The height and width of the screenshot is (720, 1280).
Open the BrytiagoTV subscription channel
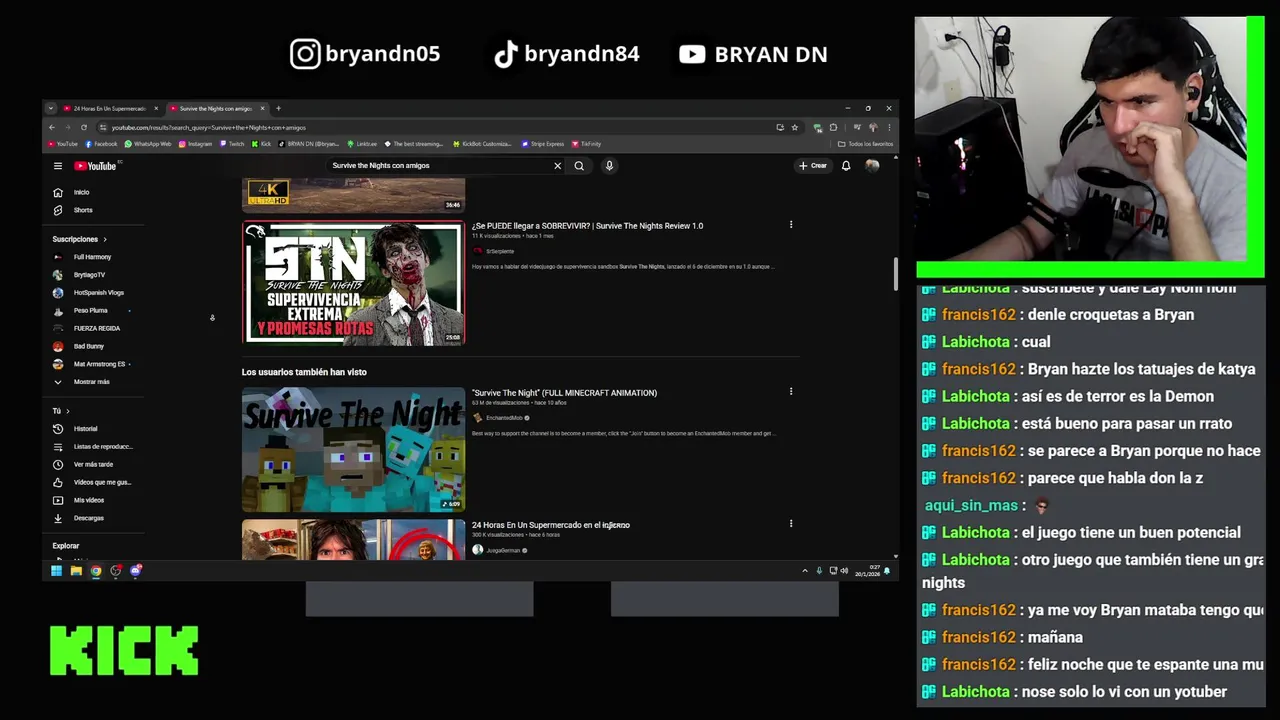point(80,275)
